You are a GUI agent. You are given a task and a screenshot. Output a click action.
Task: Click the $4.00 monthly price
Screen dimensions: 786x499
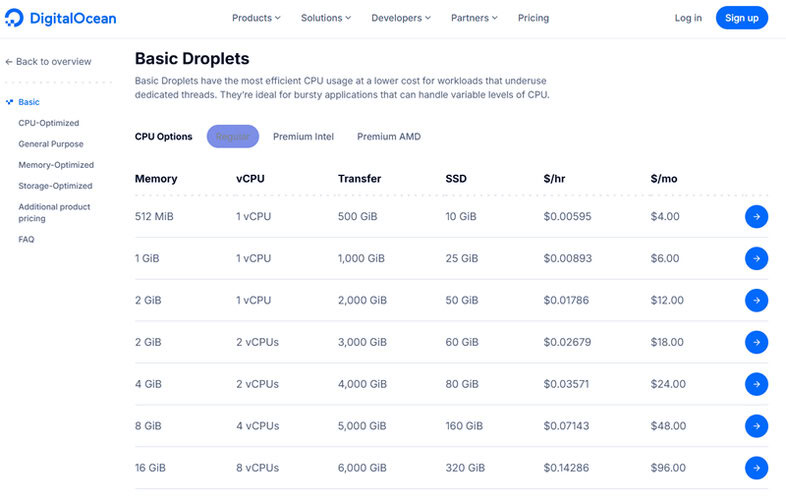pyautogui.click(x=665, y=217)
